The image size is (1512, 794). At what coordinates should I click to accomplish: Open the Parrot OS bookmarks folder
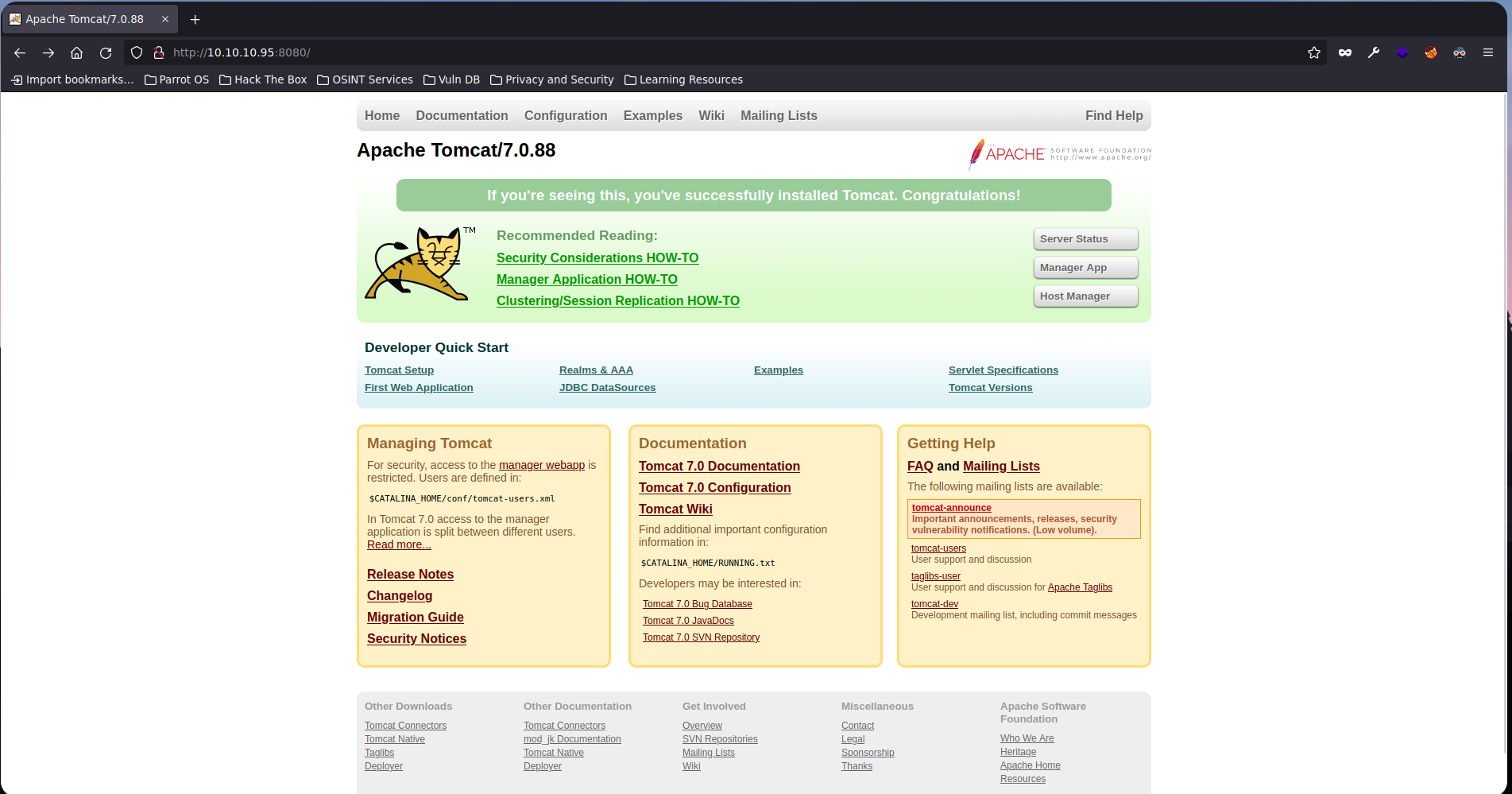176,79
